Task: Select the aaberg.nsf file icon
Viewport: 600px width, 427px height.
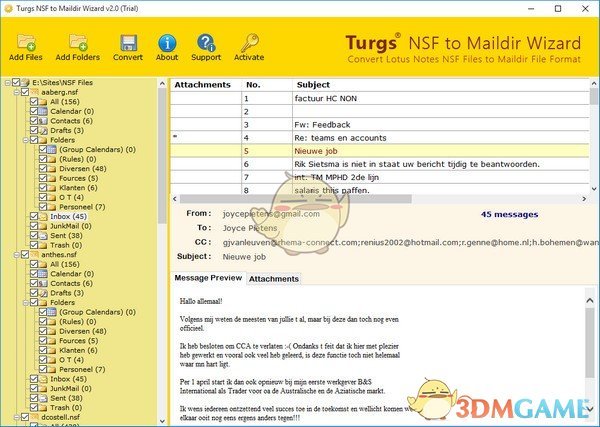Action: pos(34,92)
